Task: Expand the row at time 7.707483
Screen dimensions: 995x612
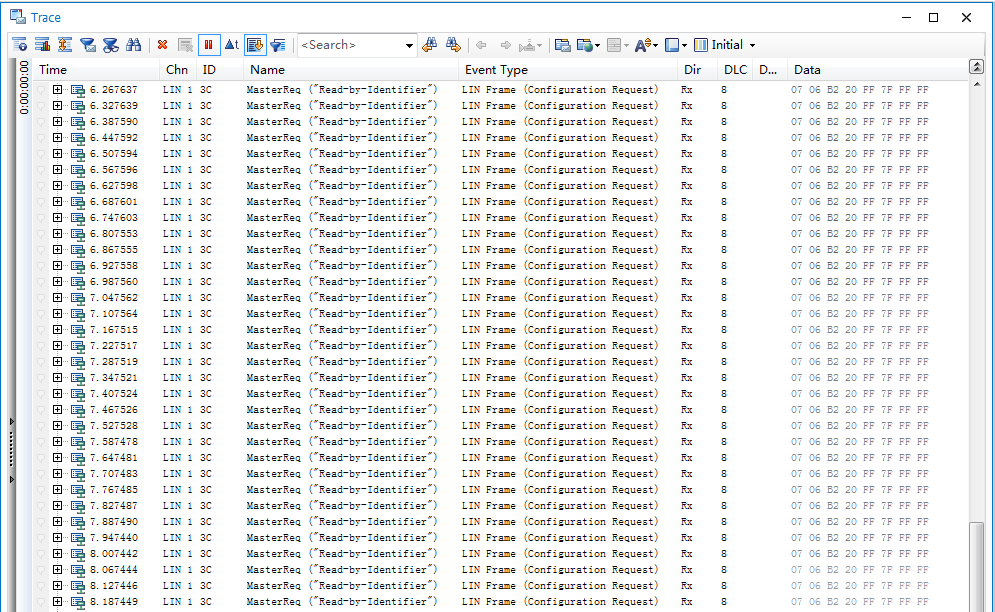Action: tap(57, 474)
